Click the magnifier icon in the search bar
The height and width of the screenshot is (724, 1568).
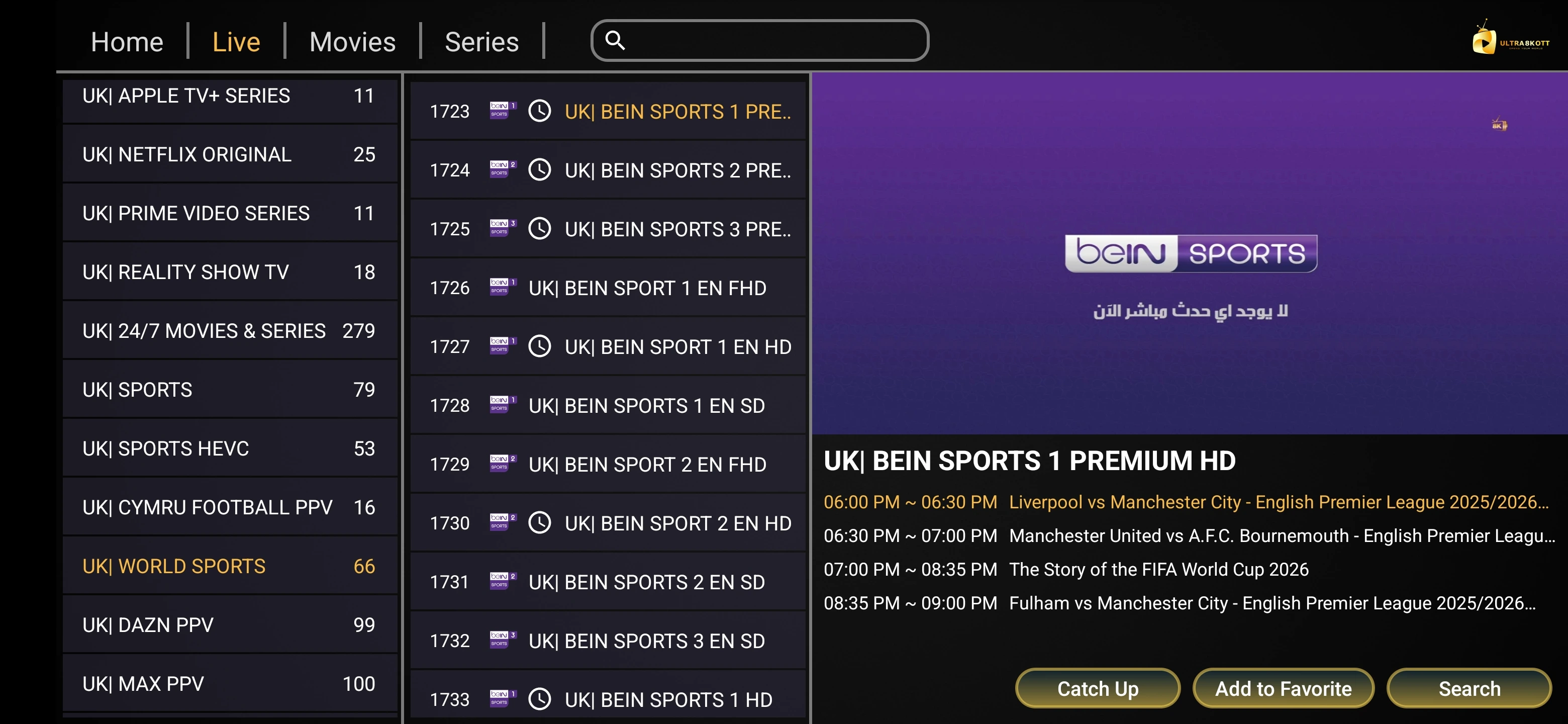point(615,40)
